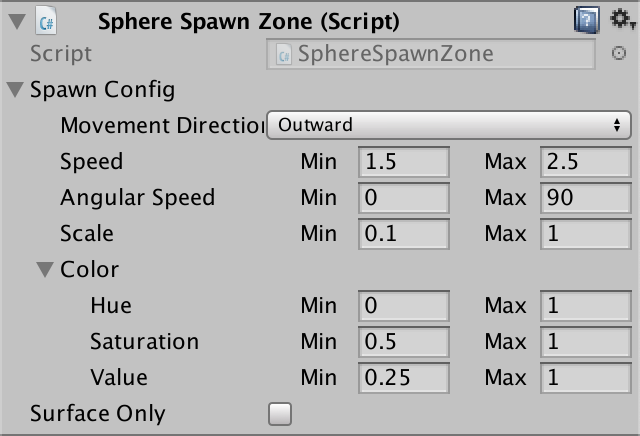Open the script object picker circle
This screenshot has height=436, width=640.
(x=619, y=53)
